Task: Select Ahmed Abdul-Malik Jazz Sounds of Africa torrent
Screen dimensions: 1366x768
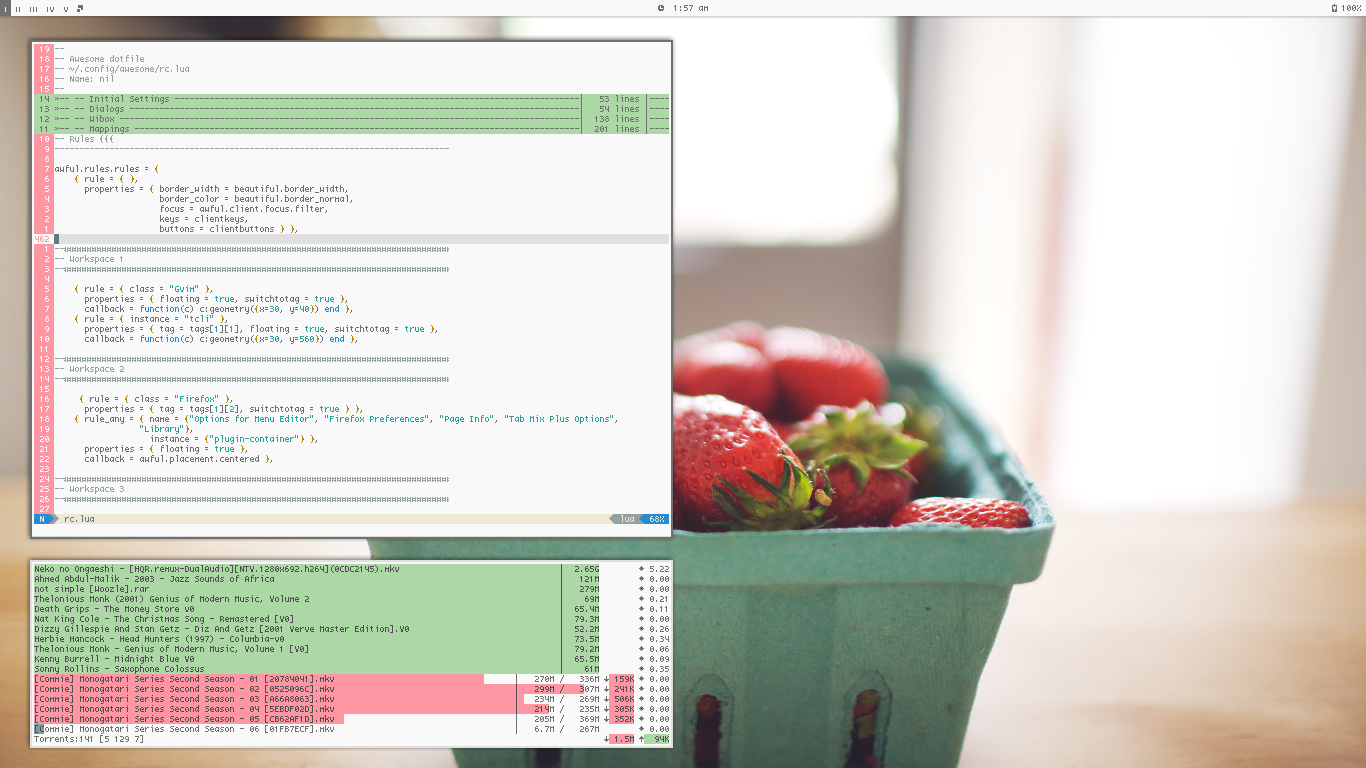Action: 352,579
